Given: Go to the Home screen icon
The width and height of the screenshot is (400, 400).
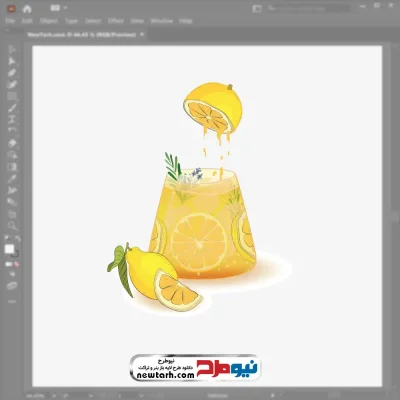Looking at the screenshot, I should point(27,9).
